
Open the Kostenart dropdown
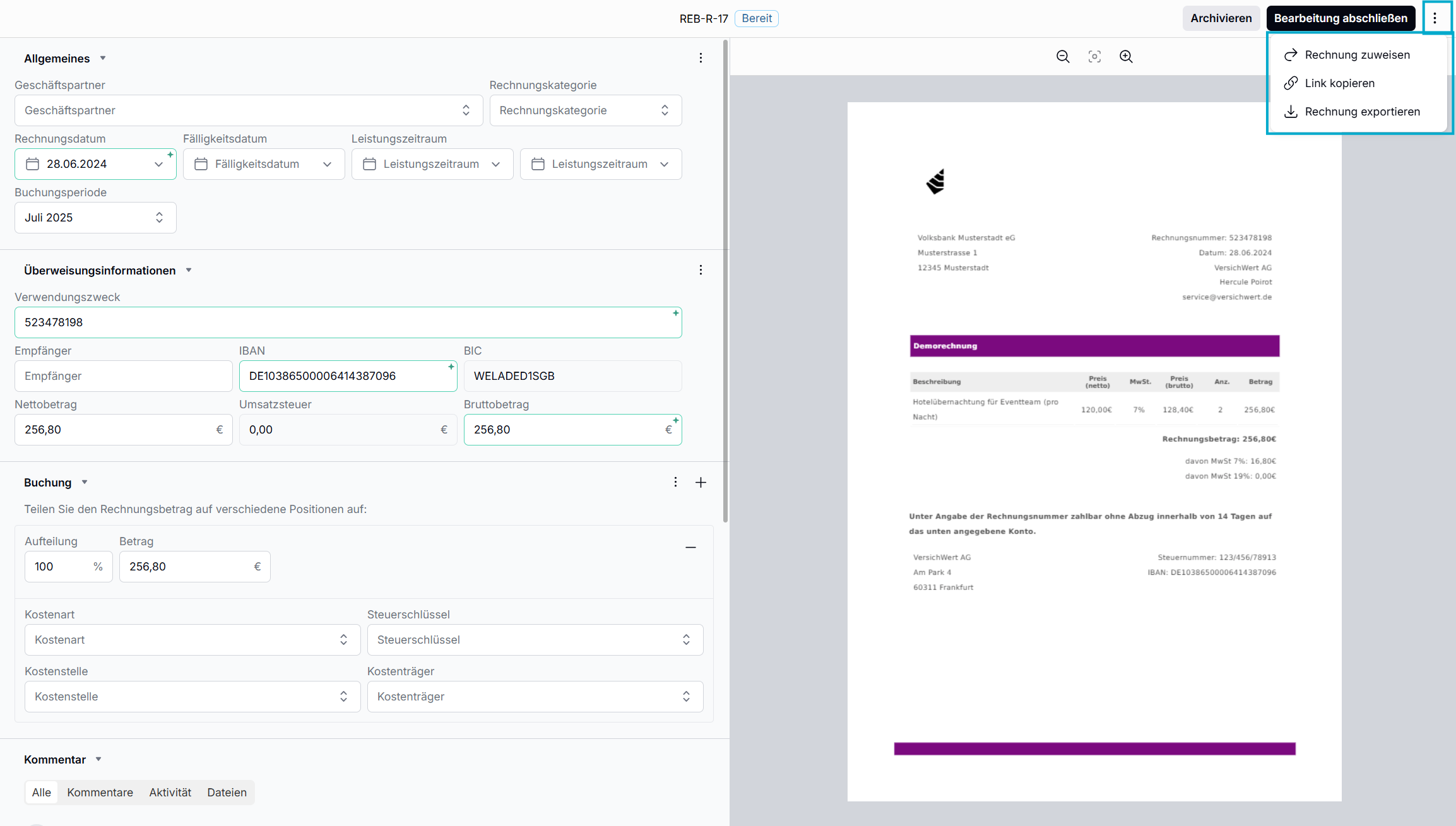pyautogui.click(x=192, y=640)
